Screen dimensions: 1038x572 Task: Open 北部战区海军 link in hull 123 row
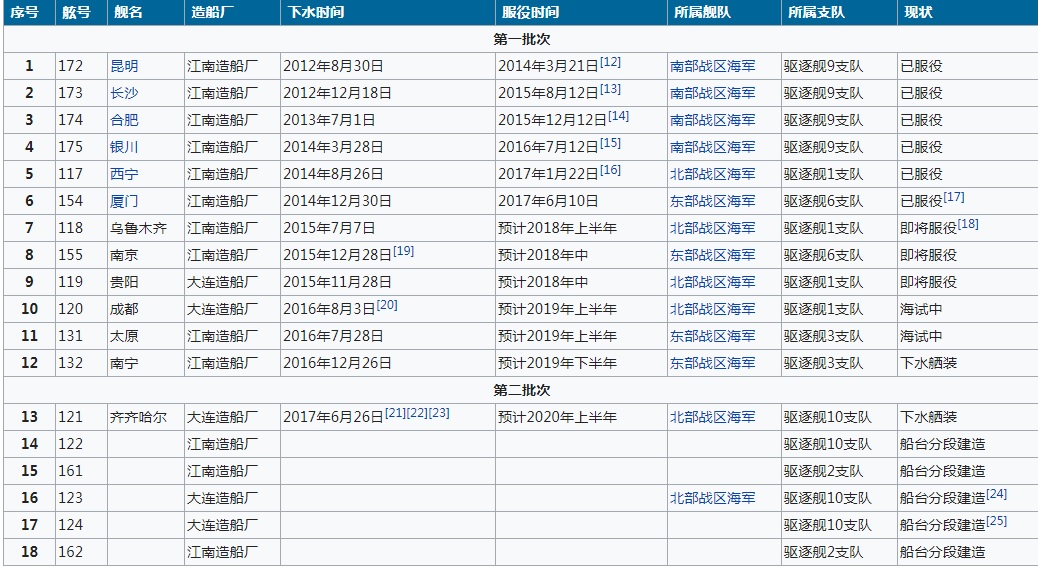tap(712, 498)
